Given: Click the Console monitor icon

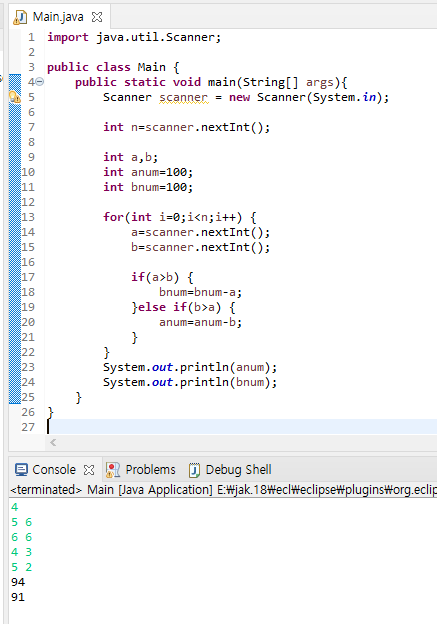Looking at the screenshot, I should pyautogui.click(x=21, y=470).
